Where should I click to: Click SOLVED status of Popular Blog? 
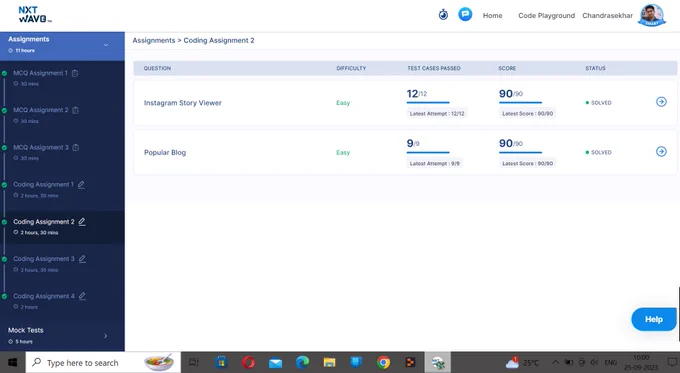click(x=598, y=153)
